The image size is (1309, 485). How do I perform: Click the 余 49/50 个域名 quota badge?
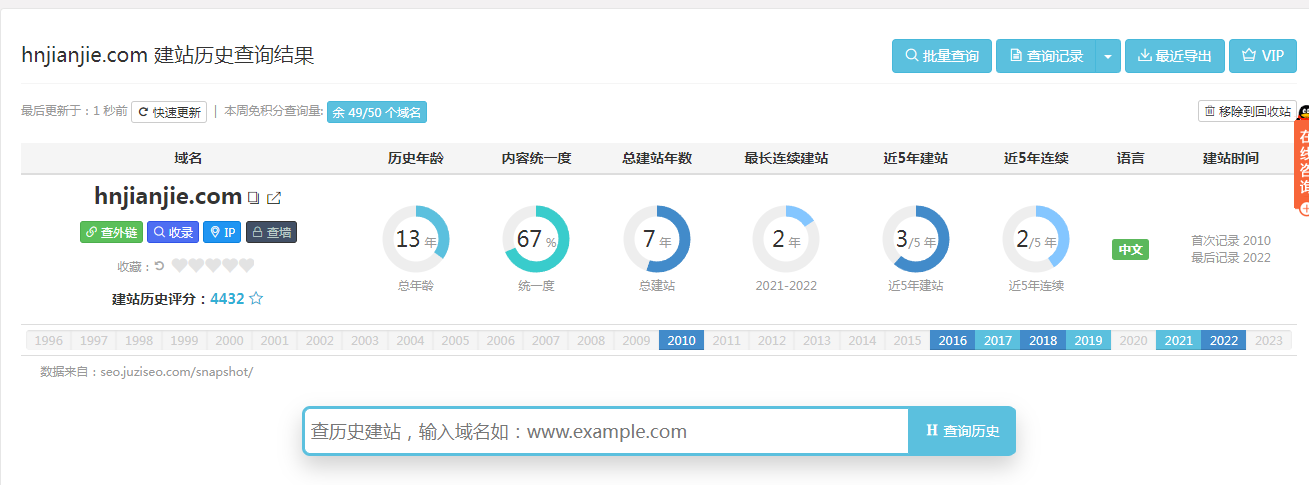pyautogui.click(x=377, y=112)
